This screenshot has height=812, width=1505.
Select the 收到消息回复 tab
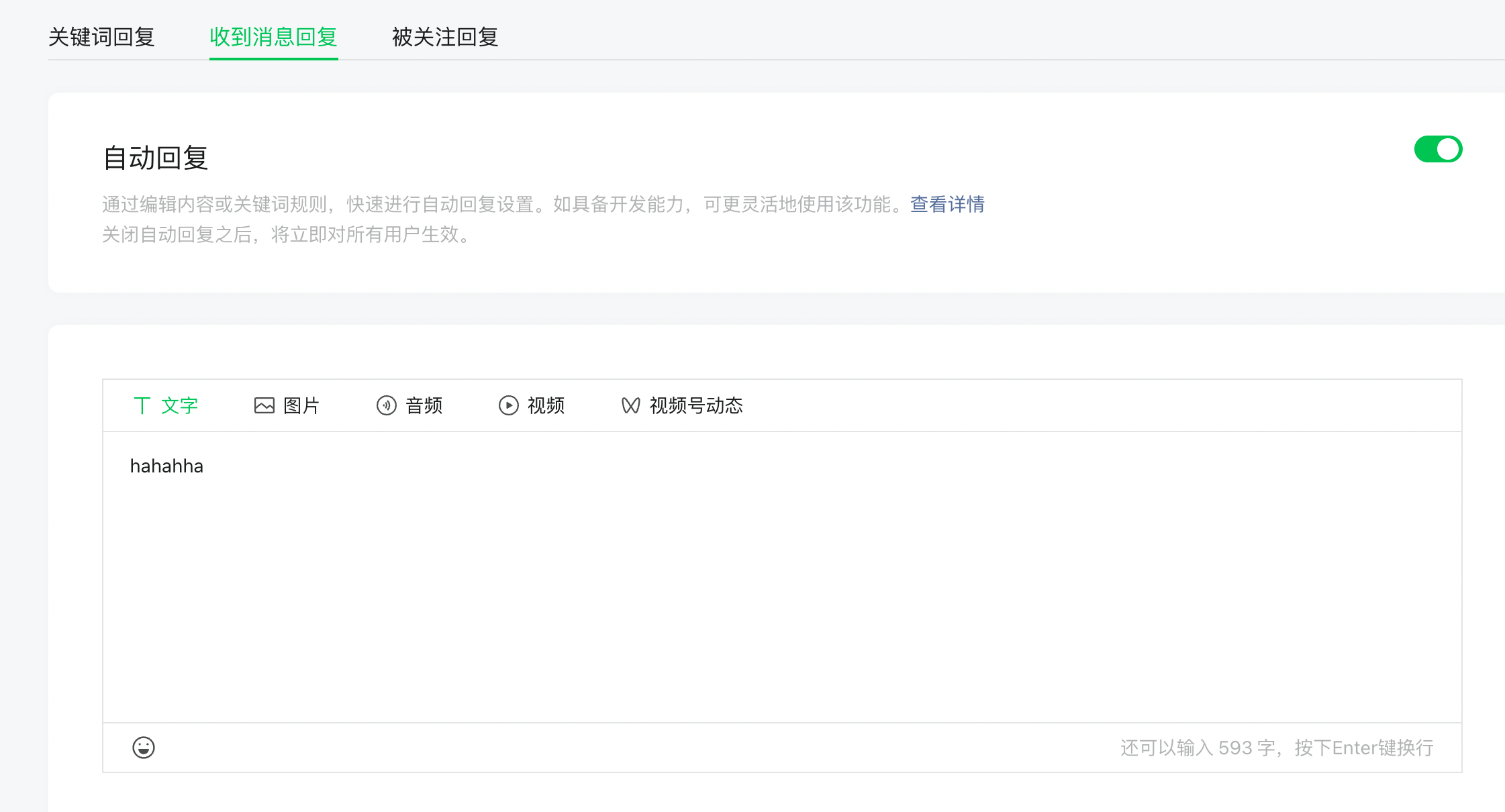(x=273, y=37)
